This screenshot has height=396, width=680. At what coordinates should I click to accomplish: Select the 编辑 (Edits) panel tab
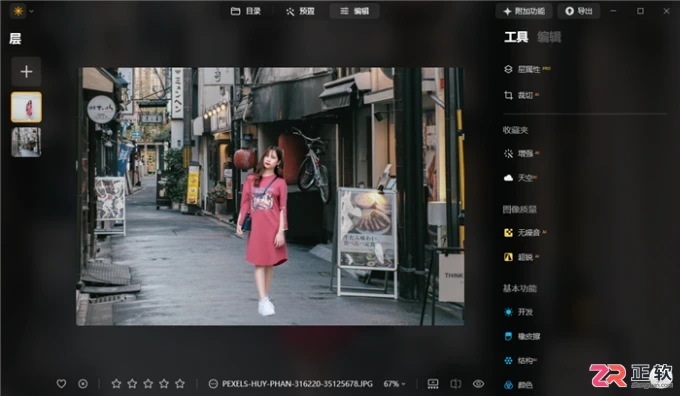(549, 37)
